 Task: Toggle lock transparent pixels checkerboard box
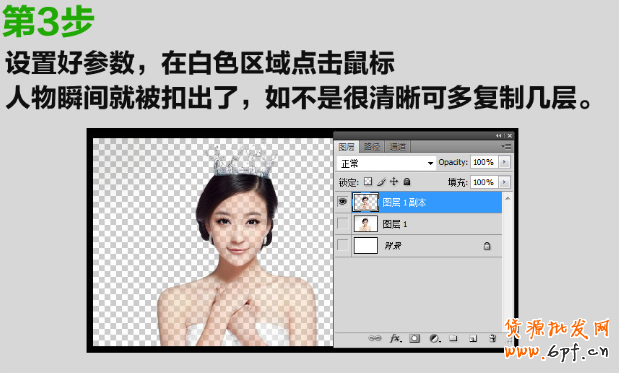[368, 181]
